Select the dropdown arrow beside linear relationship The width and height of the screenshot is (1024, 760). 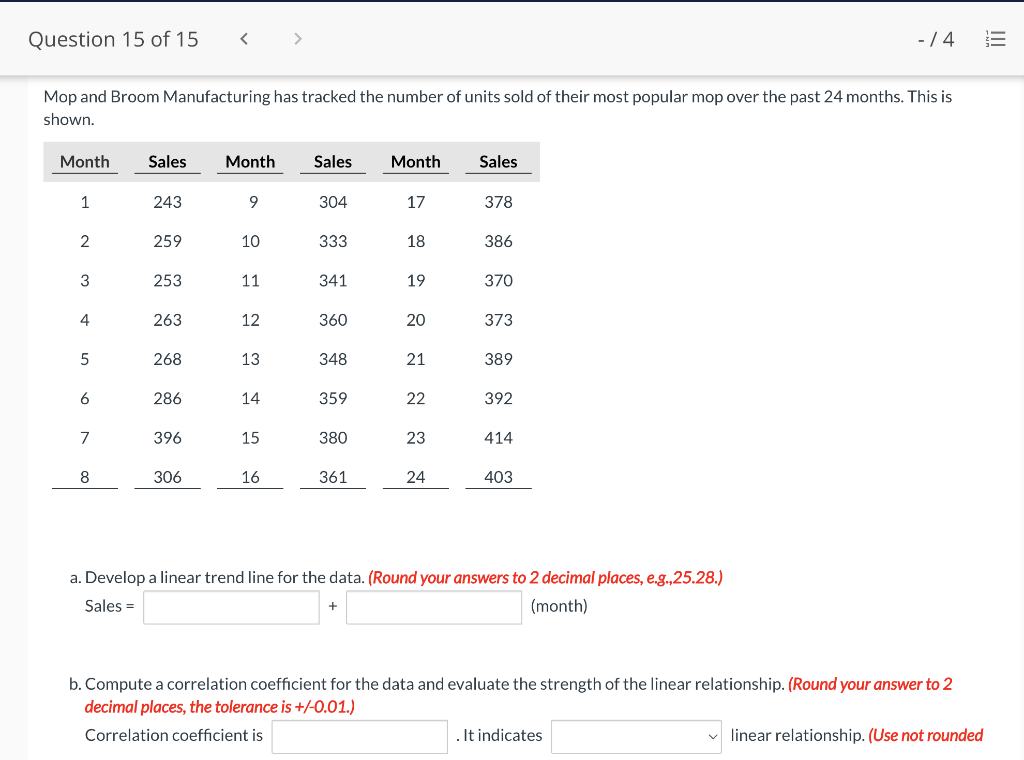[714, 736]
